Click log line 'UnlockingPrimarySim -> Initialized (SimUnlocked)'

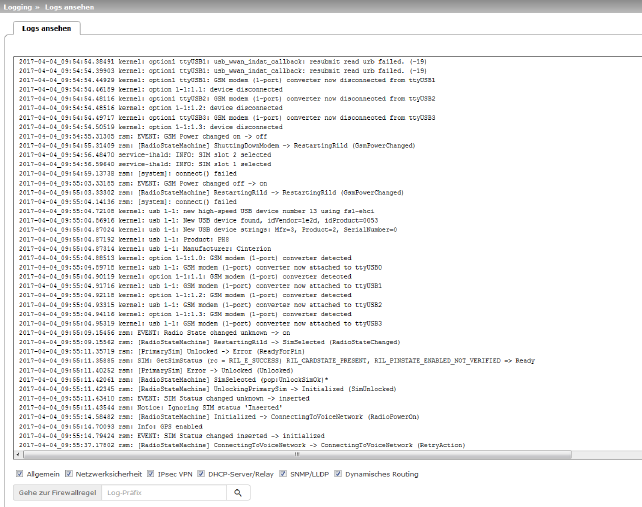click(208, 389)
